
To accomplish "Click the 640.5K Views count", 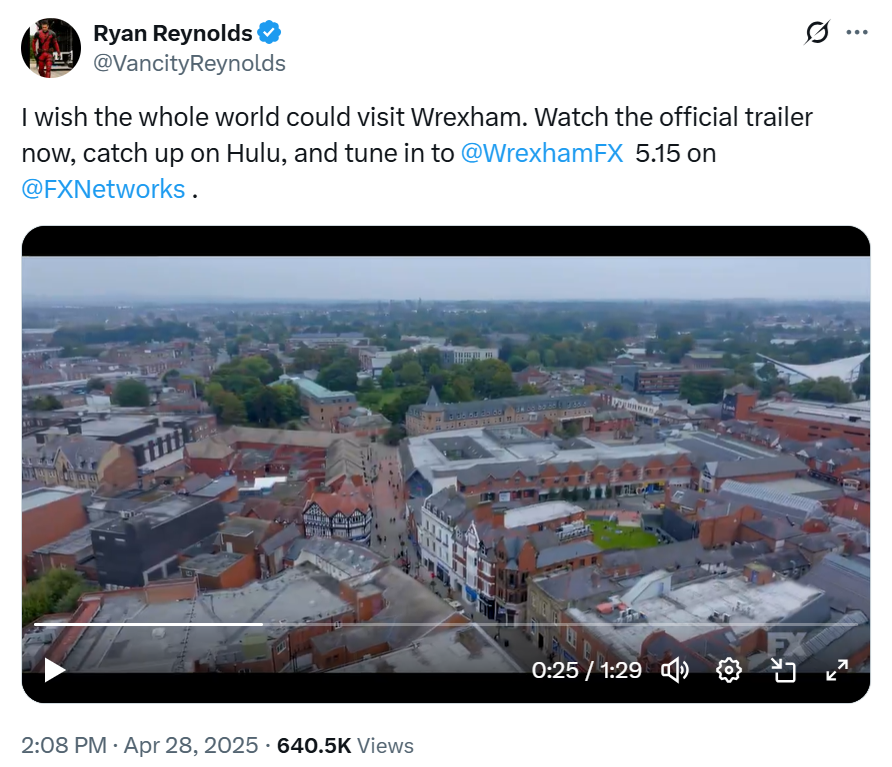I will (x=345, y=745).
